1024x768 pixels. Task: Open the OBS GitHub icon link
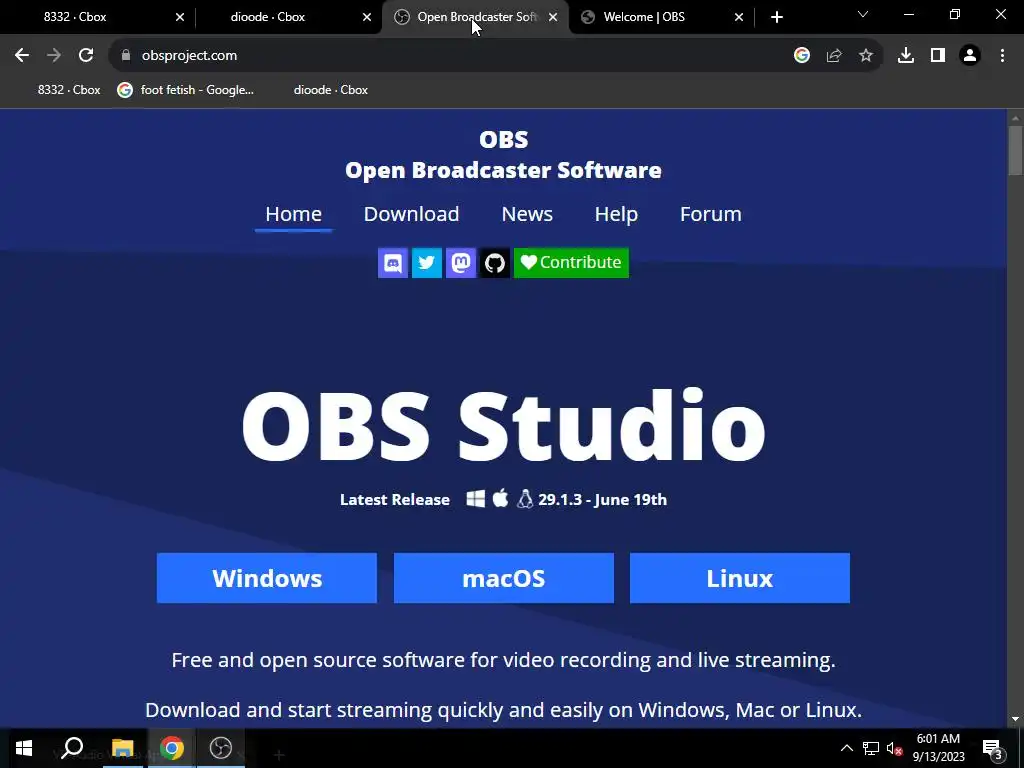pyautogui.click(x=494, y=263)
